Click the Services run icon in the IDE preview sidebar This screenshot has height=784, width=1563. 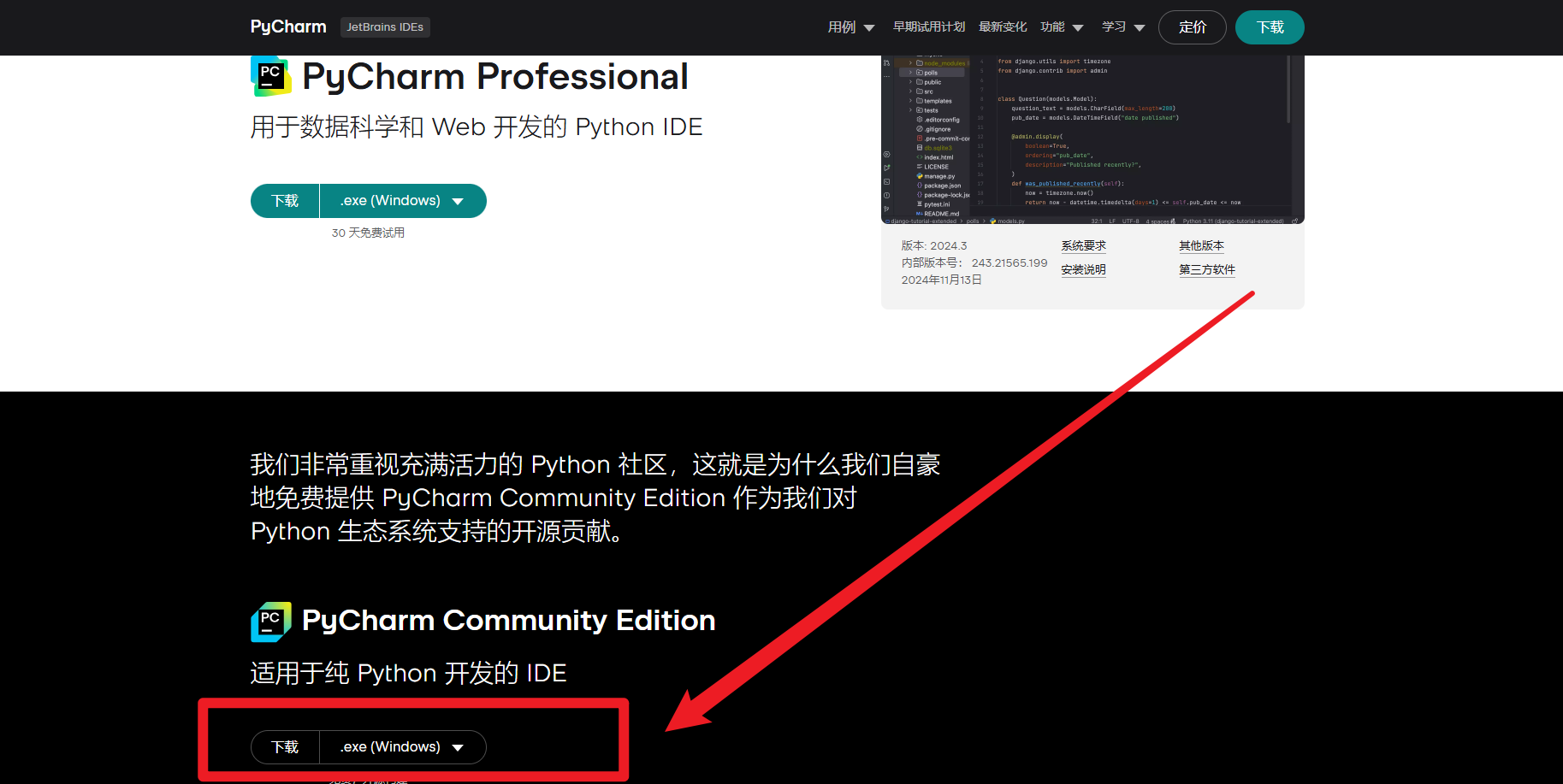click(886, 168)
